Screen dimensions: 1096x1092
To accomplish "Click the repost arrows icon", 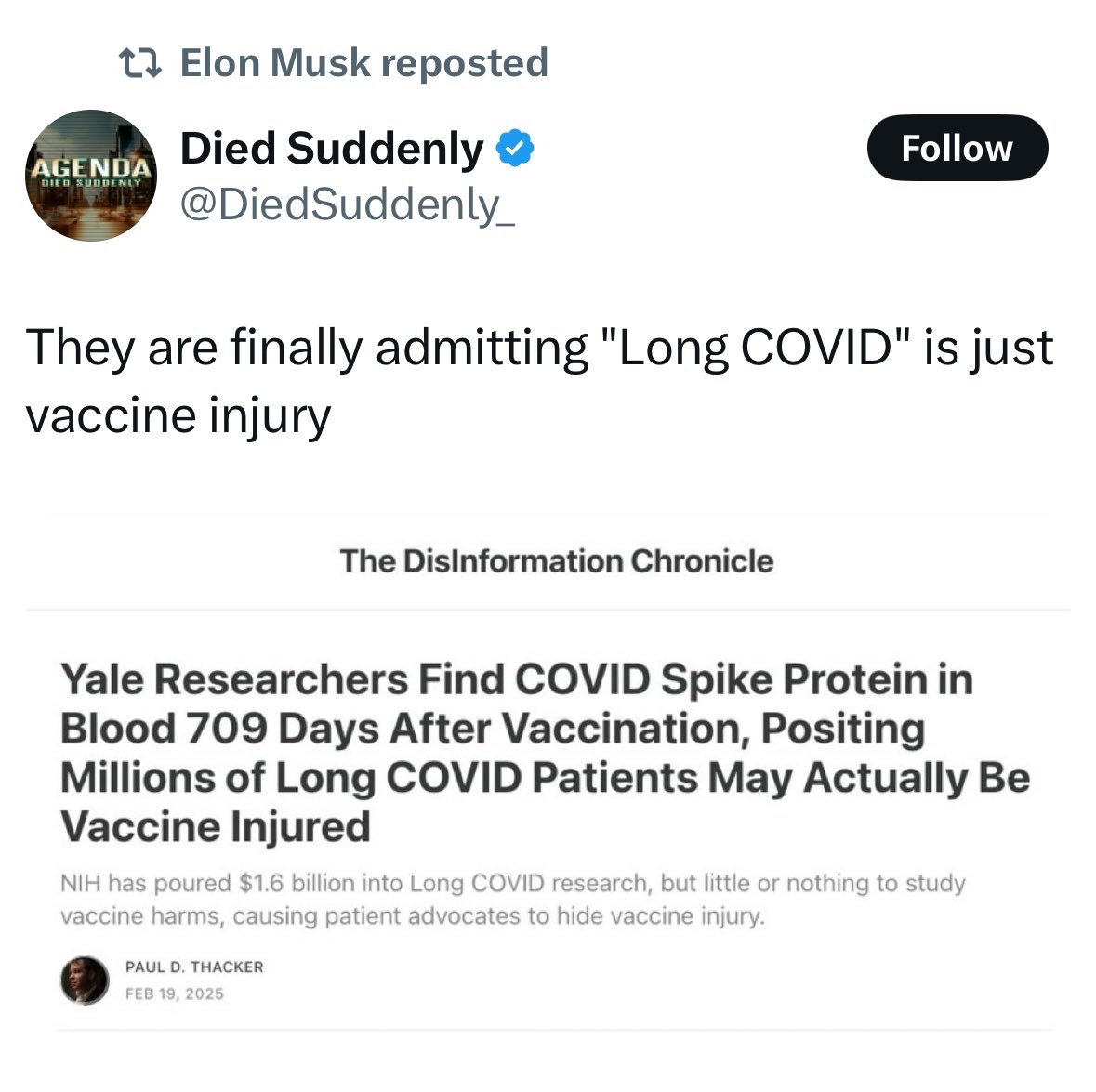I will click(141, 63).
